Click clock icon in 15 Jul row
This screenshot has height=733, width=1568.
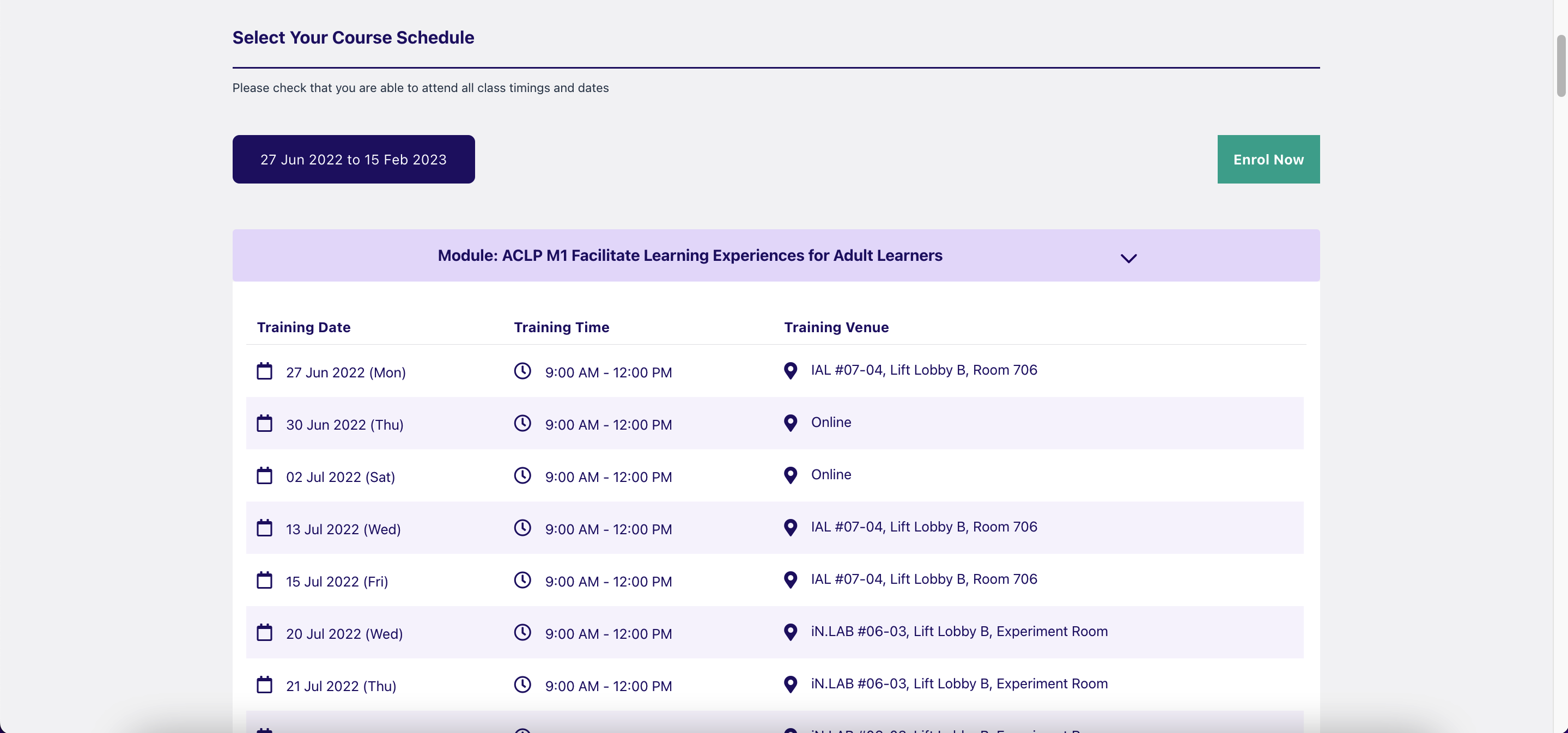(x=522, y=580)
